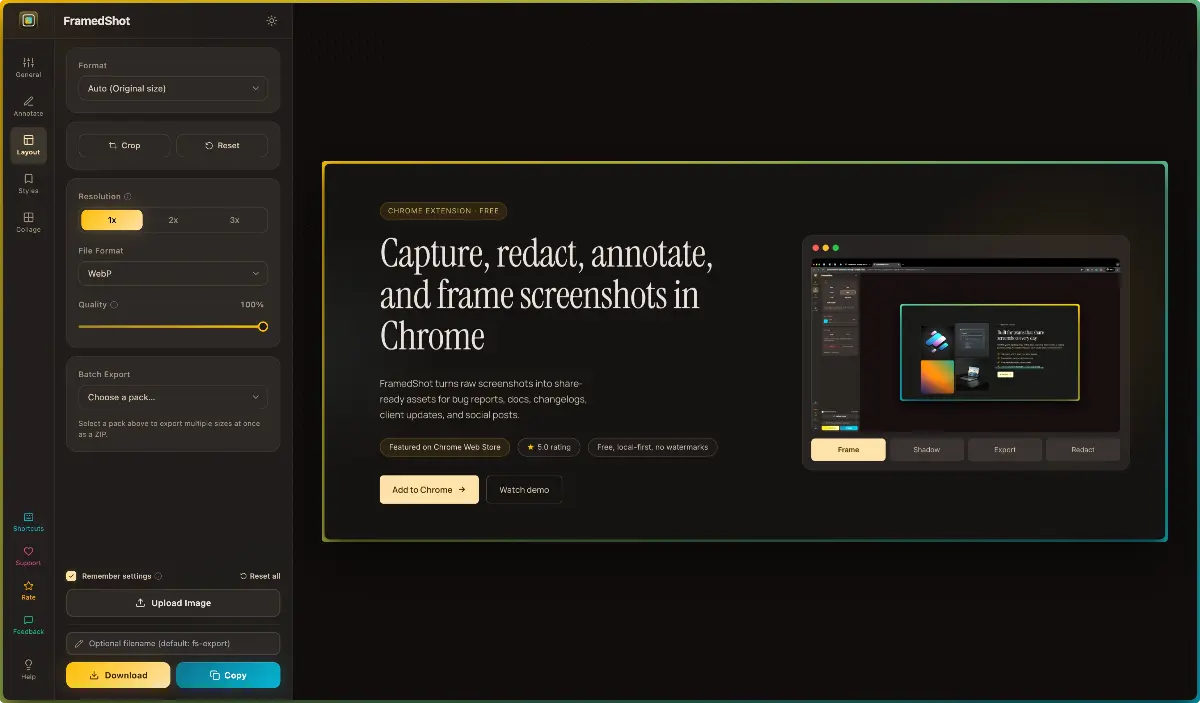1200x703 pixels.
Task: Open the Rate page from the sidebar
Action: (x=27, y=589)
